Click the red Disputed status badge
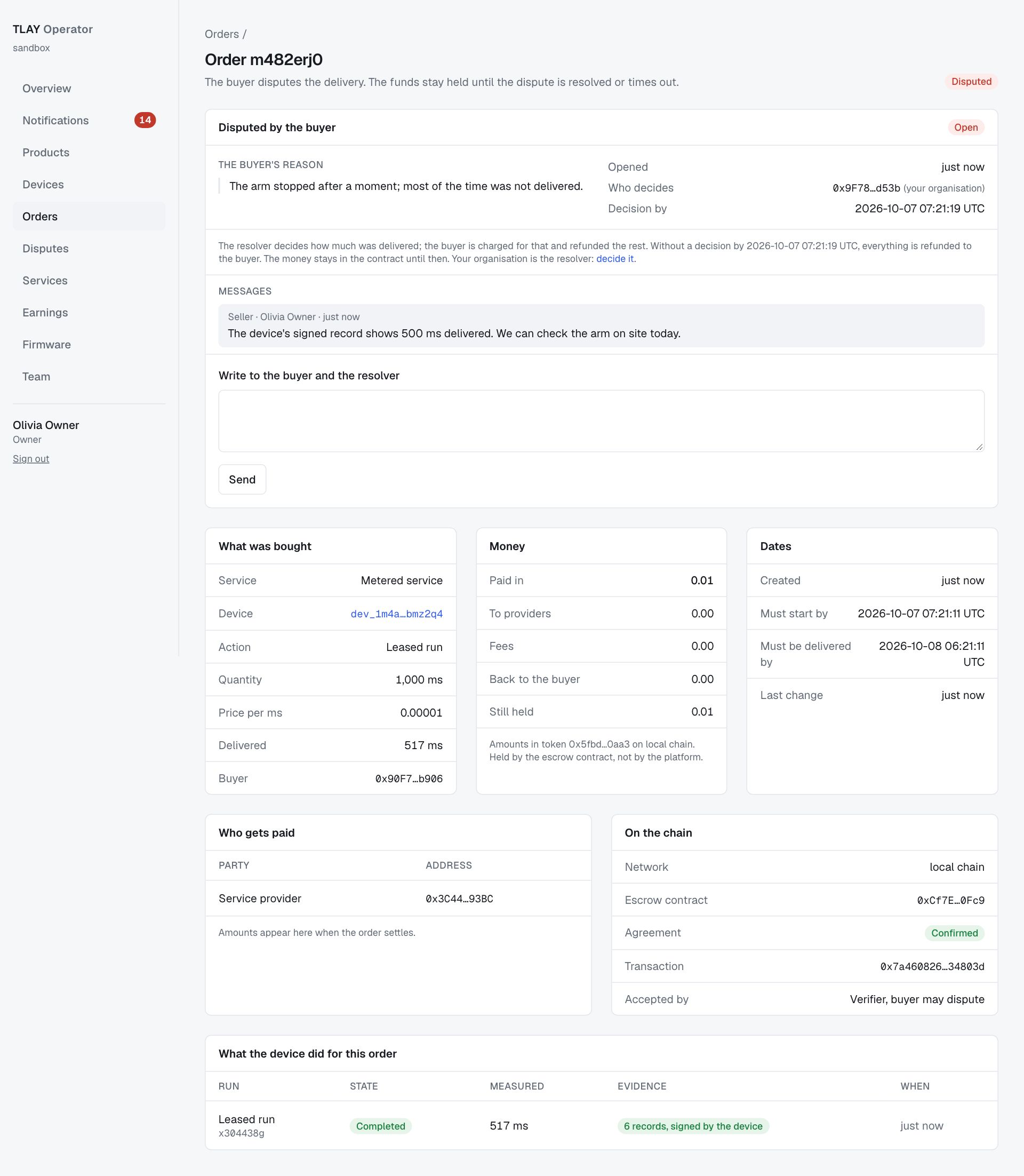This screenshot has width=1024, height=1176. coord(971,82)
